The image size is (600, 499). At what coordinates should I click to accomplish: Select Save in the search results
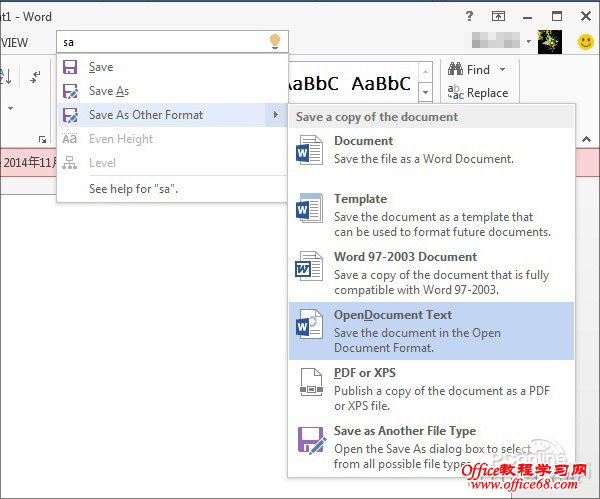coord(172,67)
